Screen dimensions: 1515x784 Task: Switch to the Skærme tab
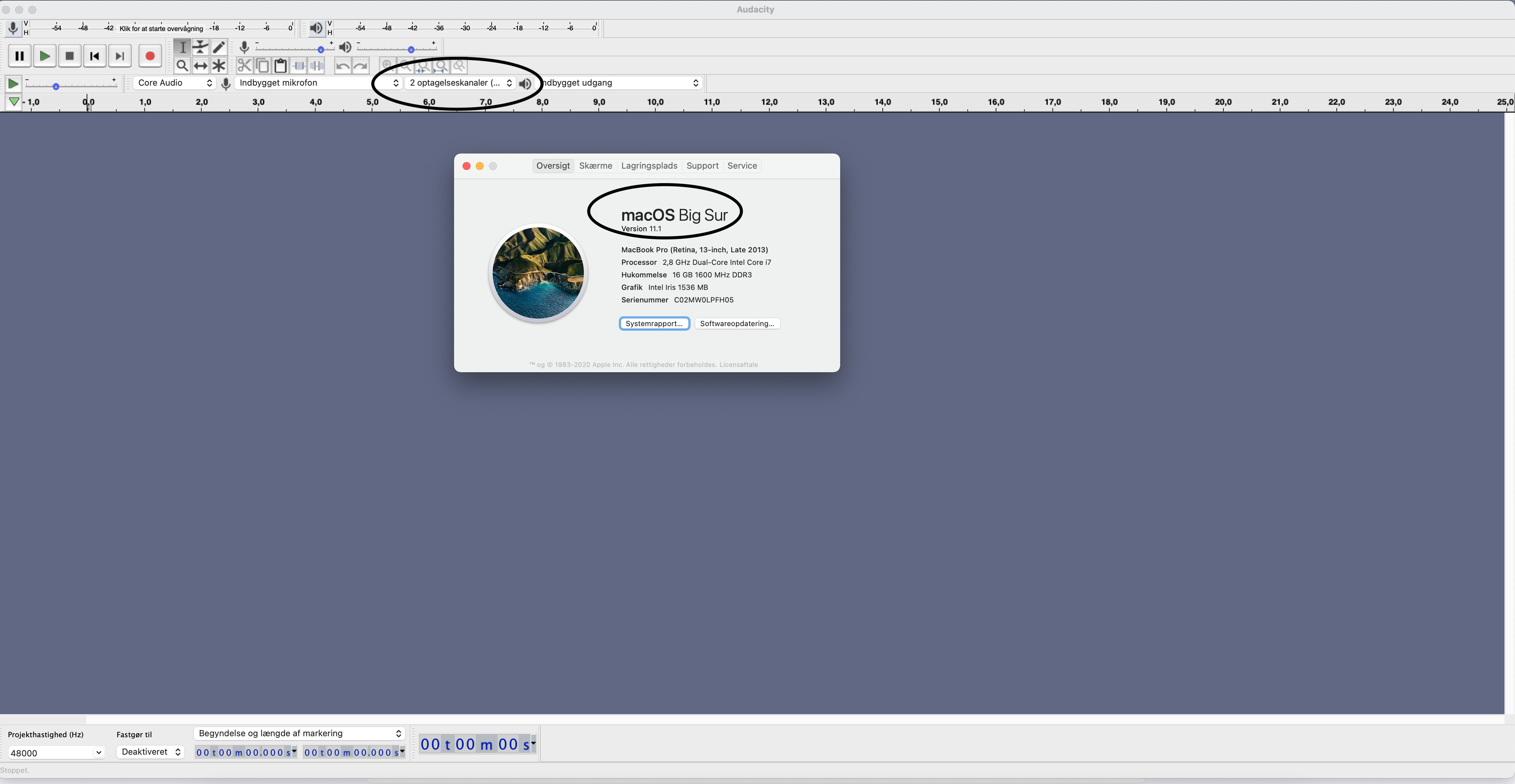[x=595, y=166]
